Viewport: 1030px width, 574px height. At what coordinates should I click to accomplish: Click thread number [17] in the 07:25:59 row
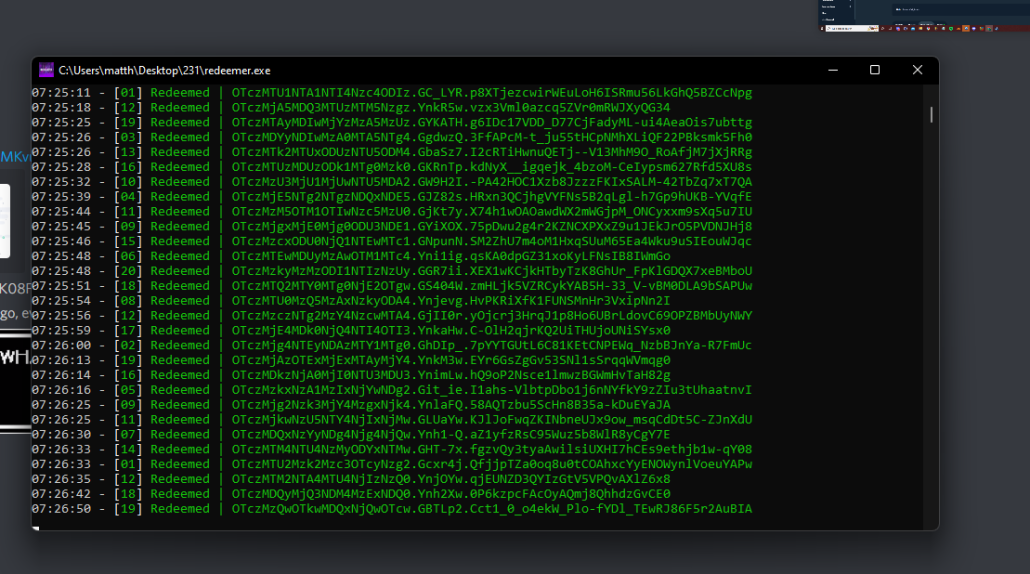[128, 330]
